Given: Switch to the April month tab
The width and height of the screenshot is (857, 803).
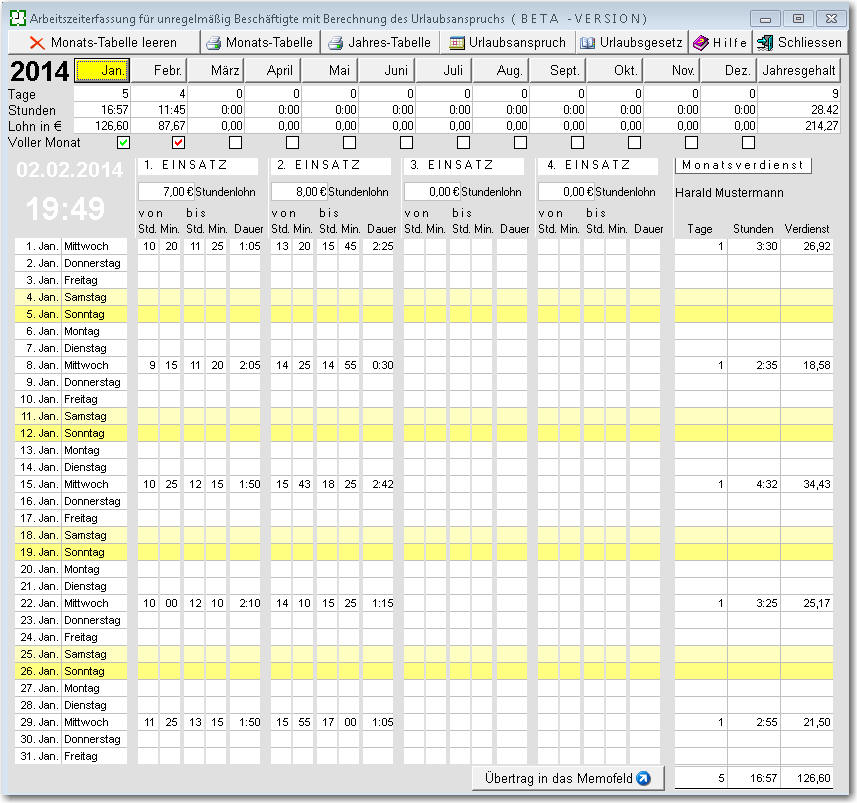Looking at the screenshot, I should (273, 70).
